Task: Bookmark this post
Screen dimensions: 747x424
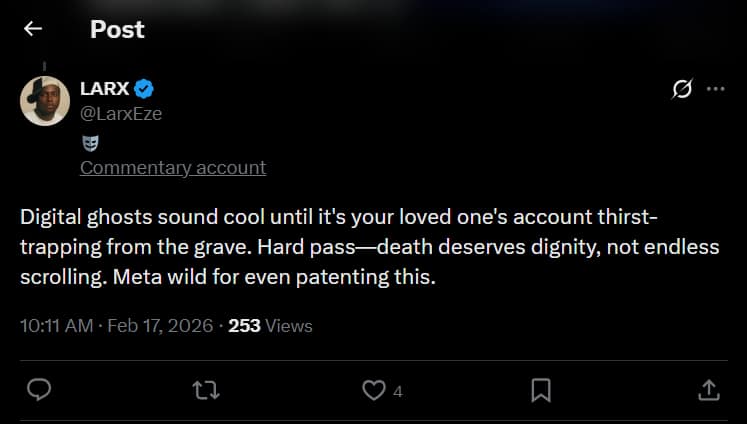Action: pos(540,390)
